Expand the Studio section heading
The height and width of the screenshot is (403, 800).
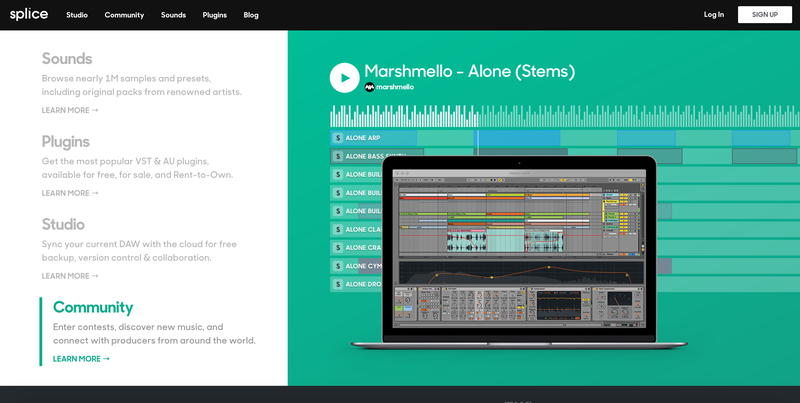[x=63, y=224]
